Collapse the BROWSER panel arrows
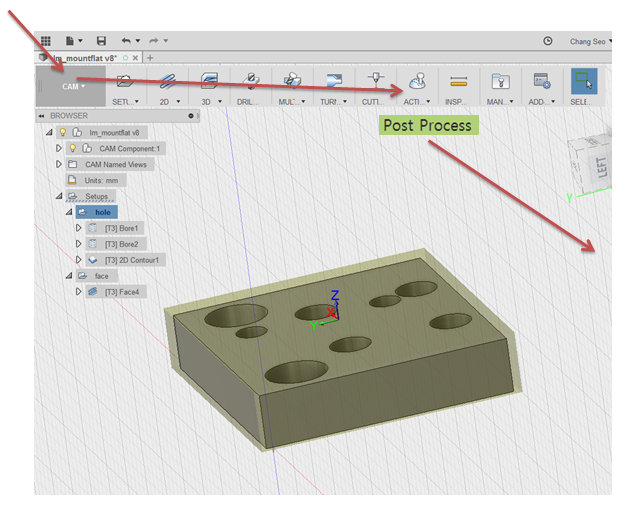The height and width of the screenshot is (516, 633). pyautogui.click(x=41, y=116)
